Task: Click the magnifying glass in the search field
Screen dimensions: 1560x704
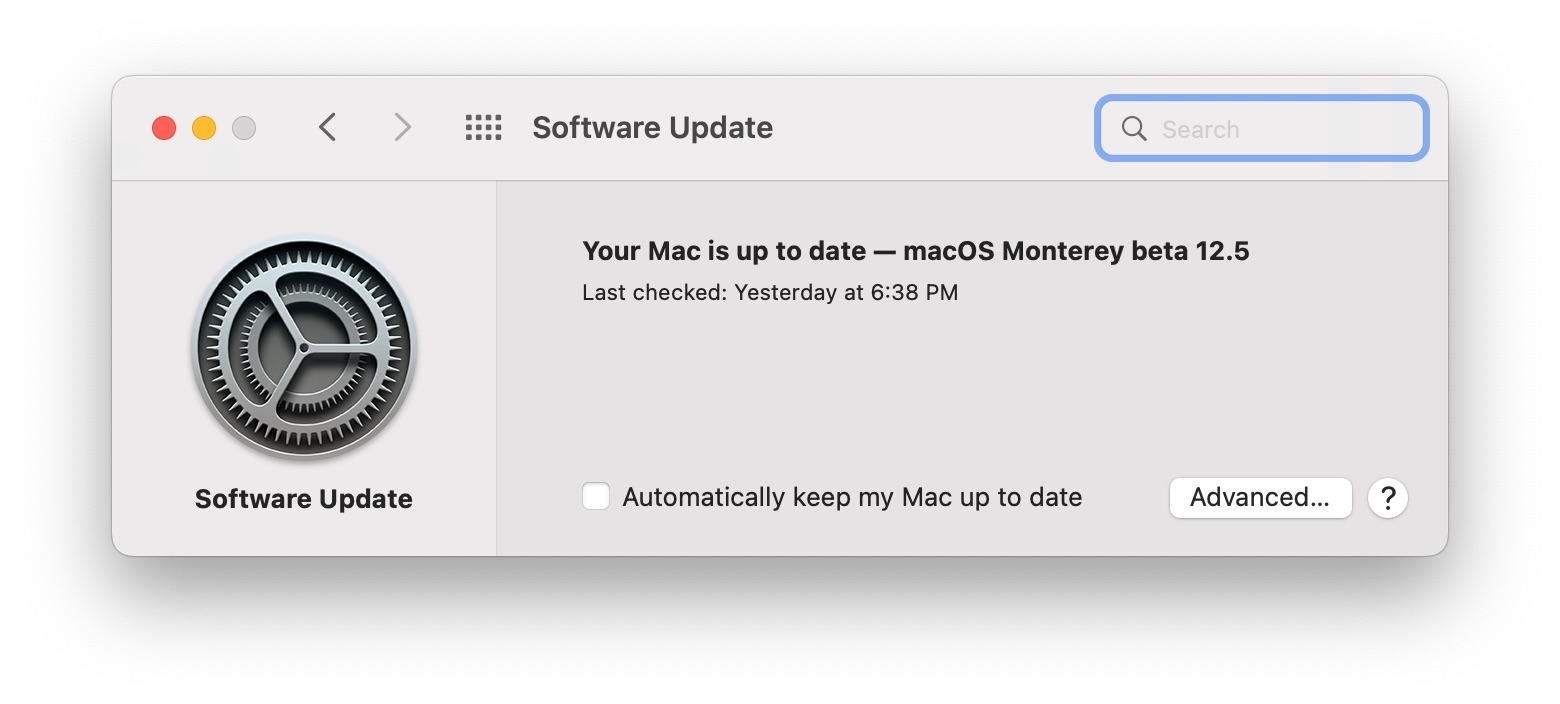Action: 1134,128
